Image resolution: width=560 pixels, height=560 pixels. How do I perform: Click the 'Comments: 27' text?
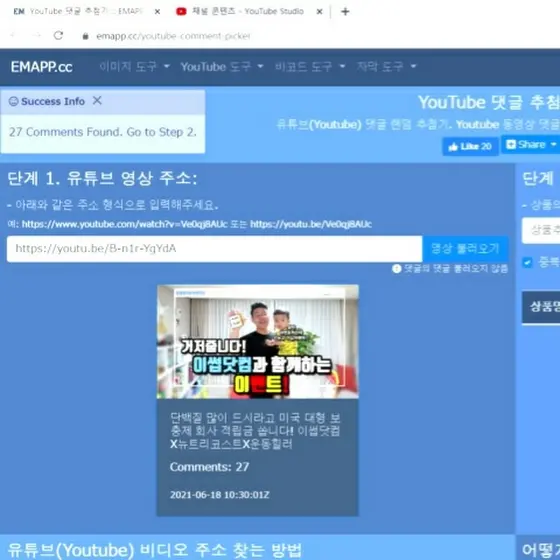[x=209, y=467]
